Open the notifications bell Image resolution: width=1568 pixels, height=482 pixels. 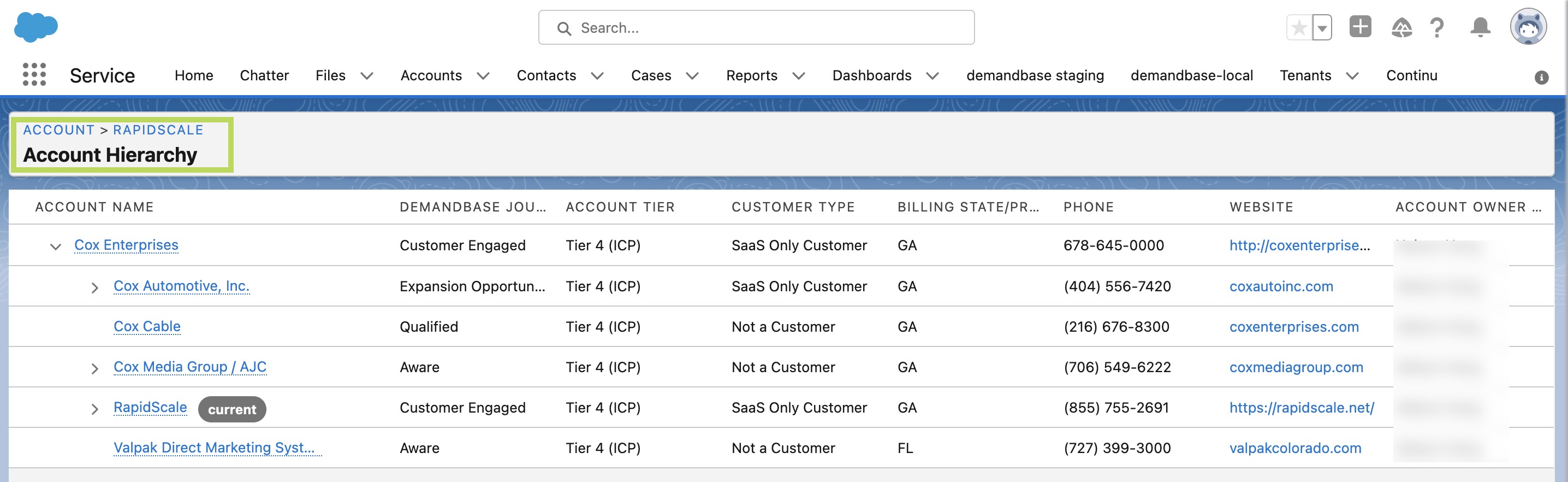coord(1480,28)
